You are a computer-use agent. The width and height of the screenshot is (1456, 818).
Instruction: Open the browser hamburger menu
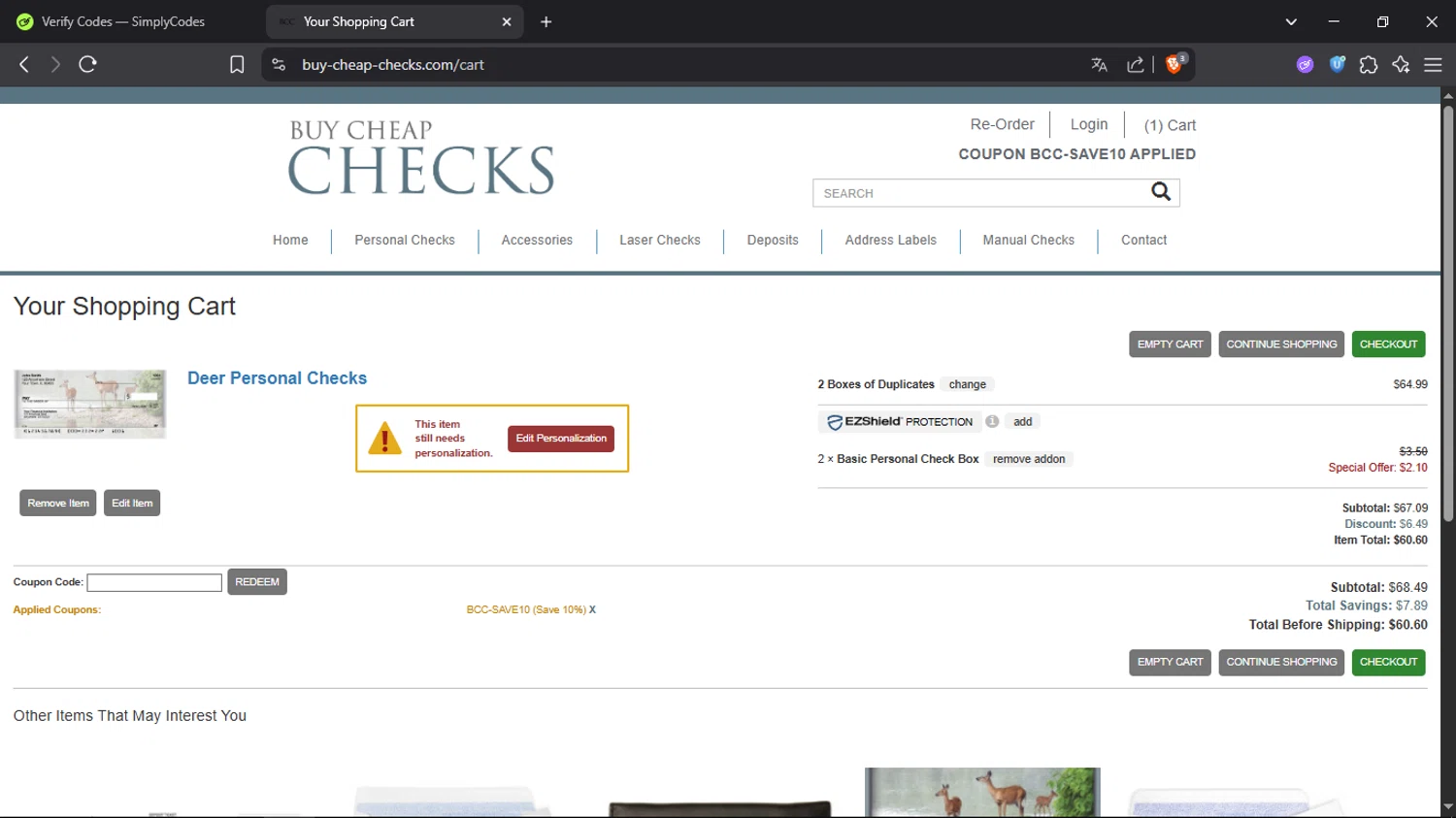click(x=1433, y=65)
